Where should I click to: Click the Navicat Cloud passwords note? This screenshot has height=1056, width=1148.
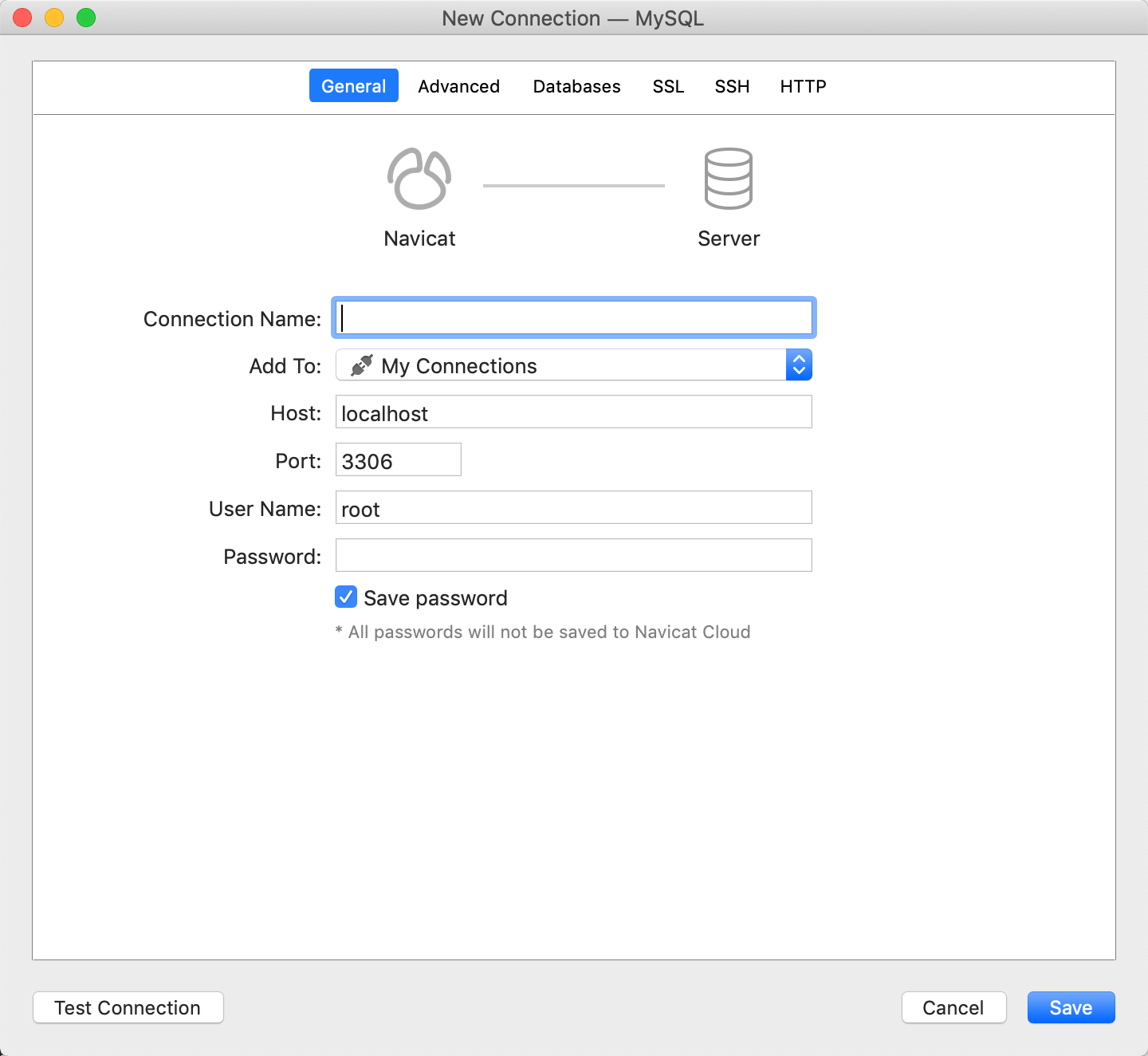[x=543, y=632]
